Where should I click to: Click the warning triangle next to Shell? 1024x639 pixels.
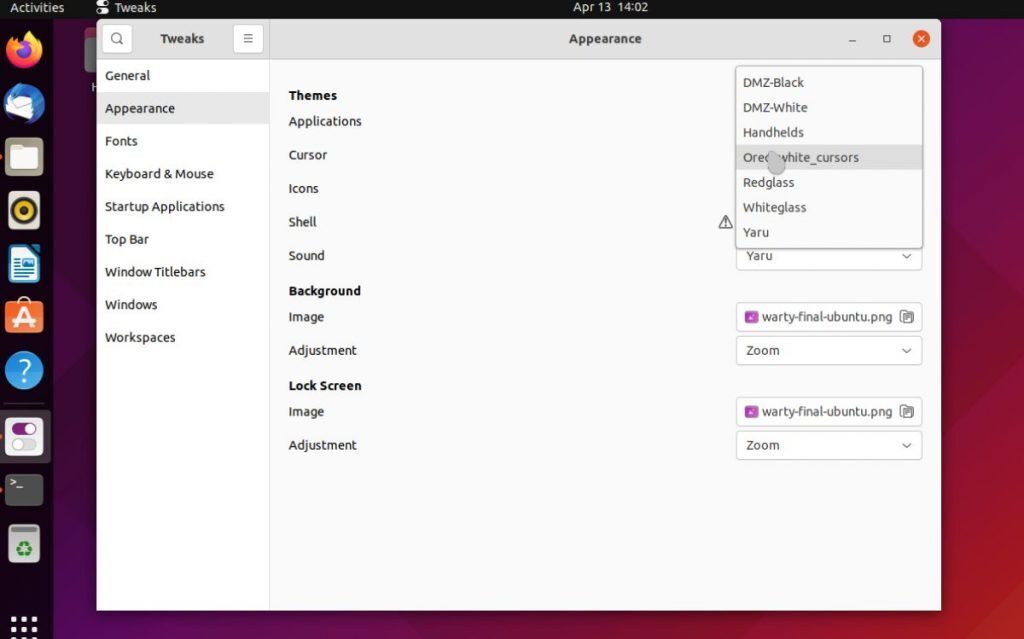tap(725, 222)
